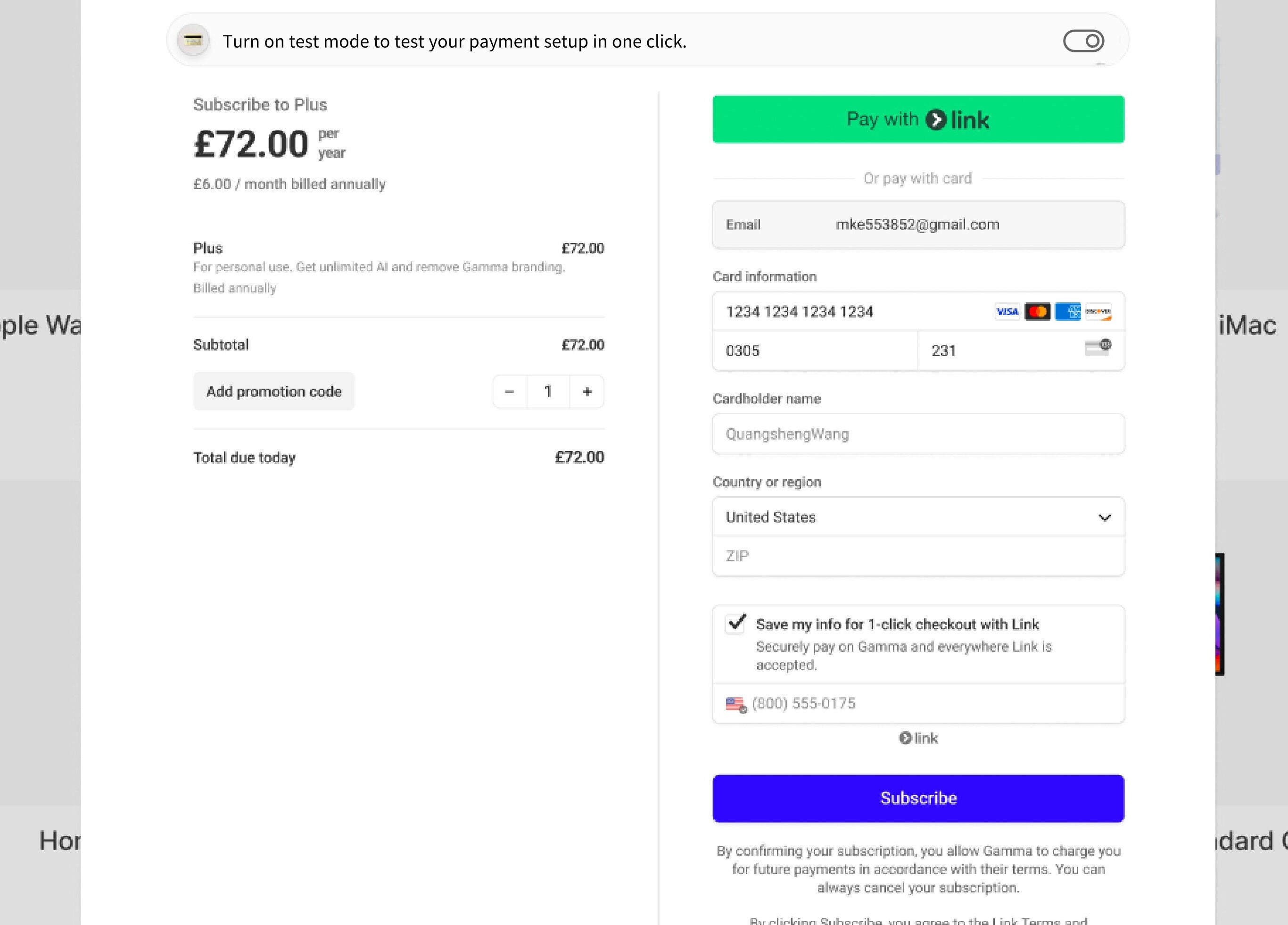Click the green Pay with Link button
The width and height of the screenshot is (1288, 925).
pos(918,119)
